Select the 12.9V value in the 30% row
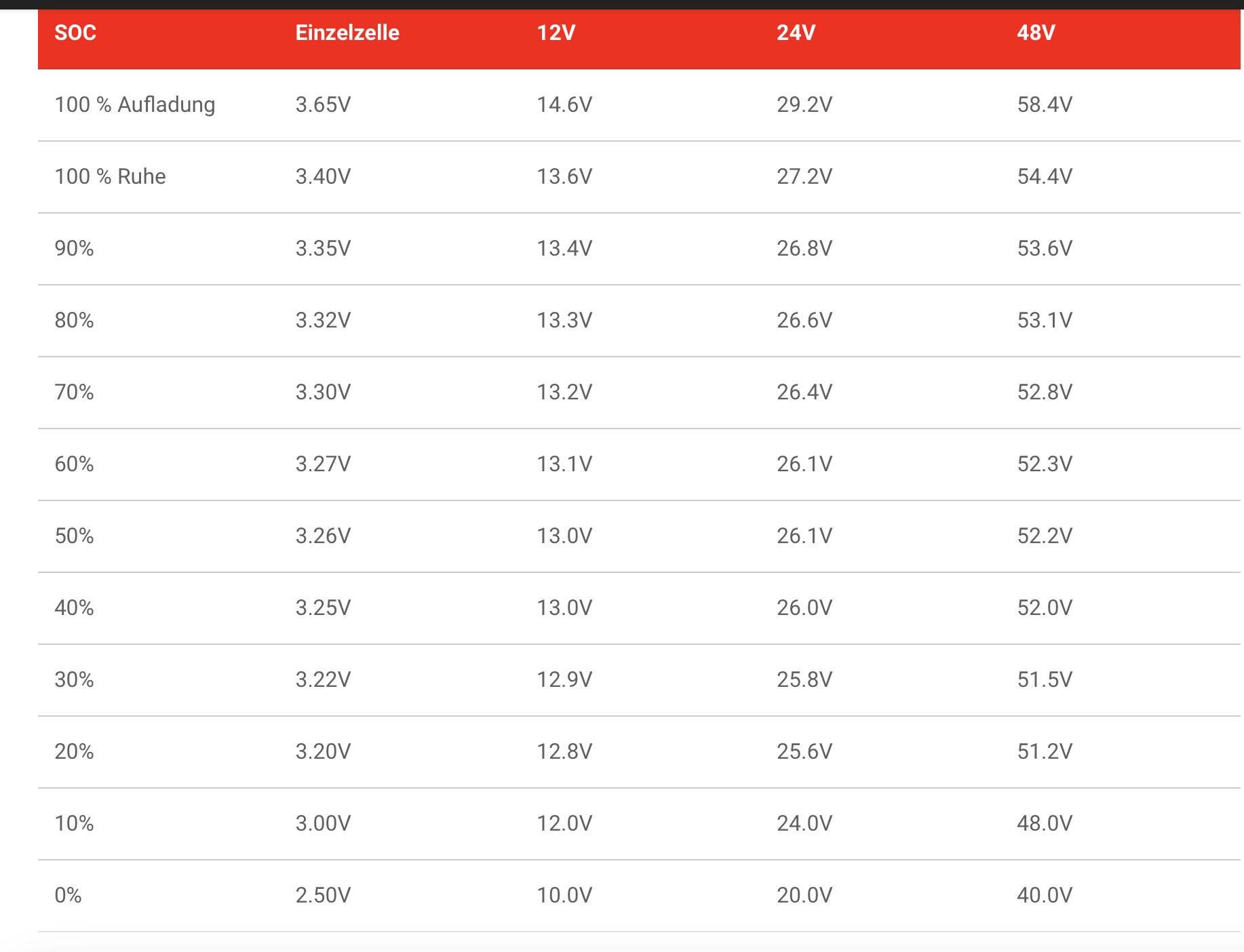This screenshot has width=1244, height=952. (564, 679)
